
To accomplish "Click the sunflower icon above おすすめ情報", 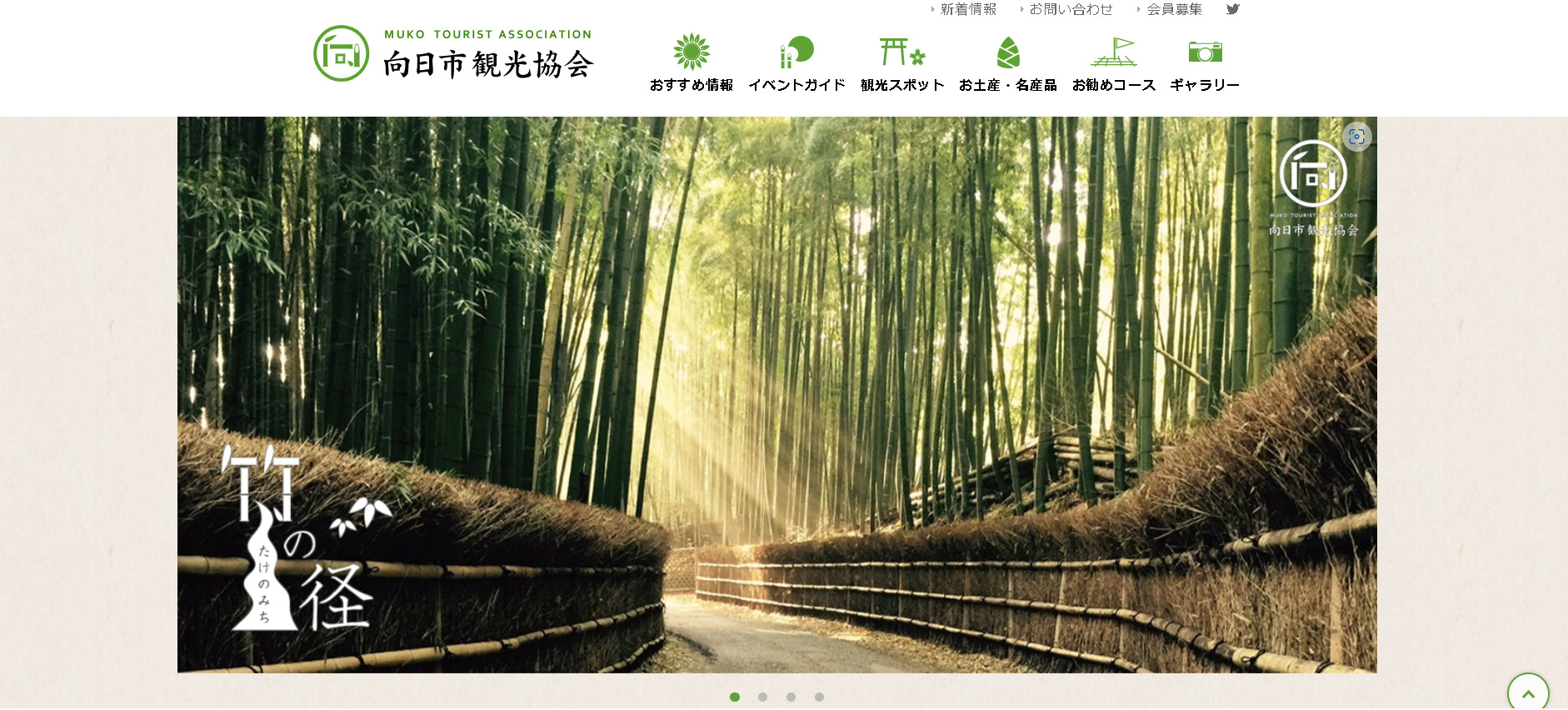I will tap(692, 52).
